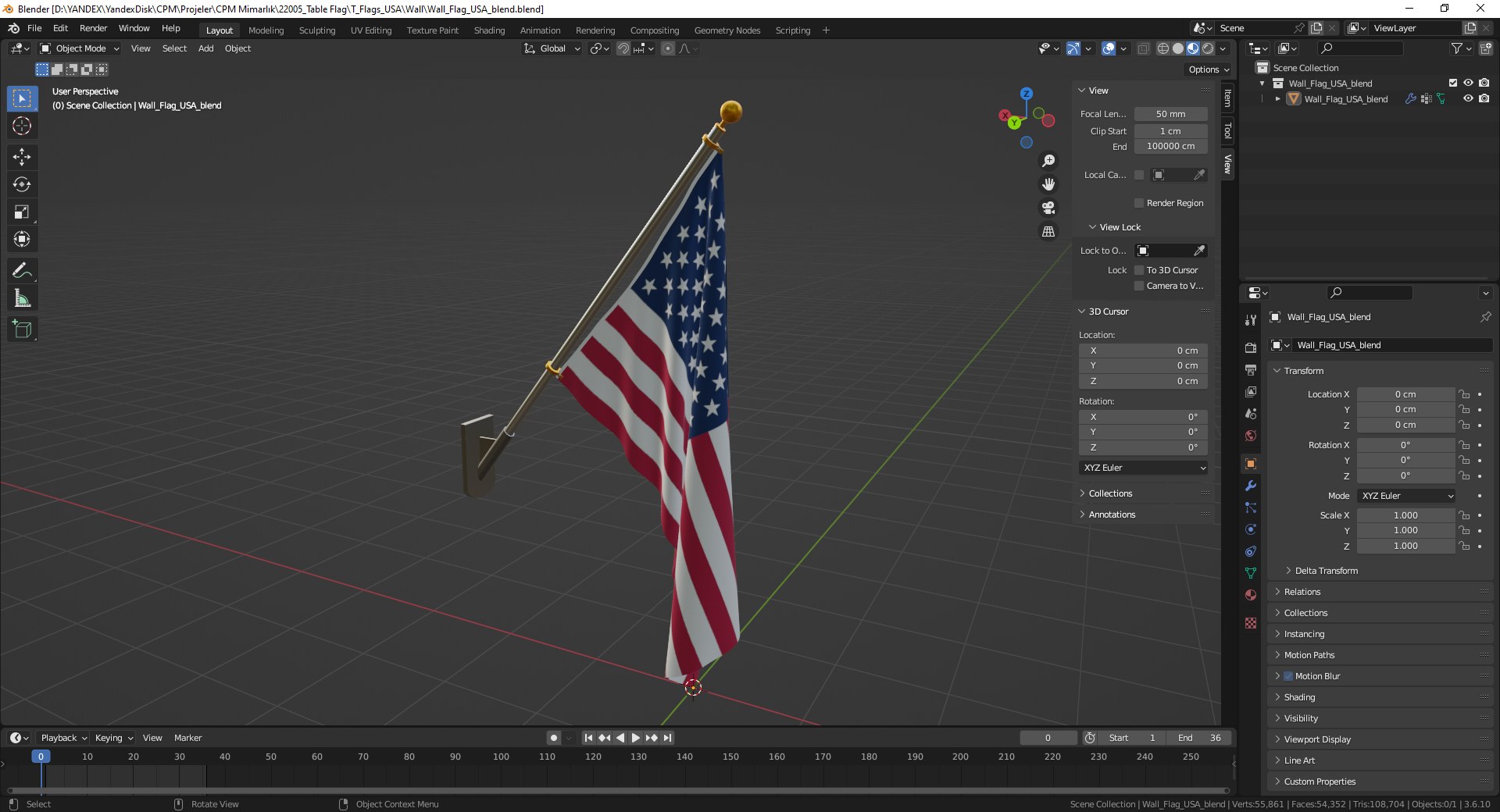Open the Add menu in viewport header
The image size is (1500, 812).
click(x=205, y=48)
